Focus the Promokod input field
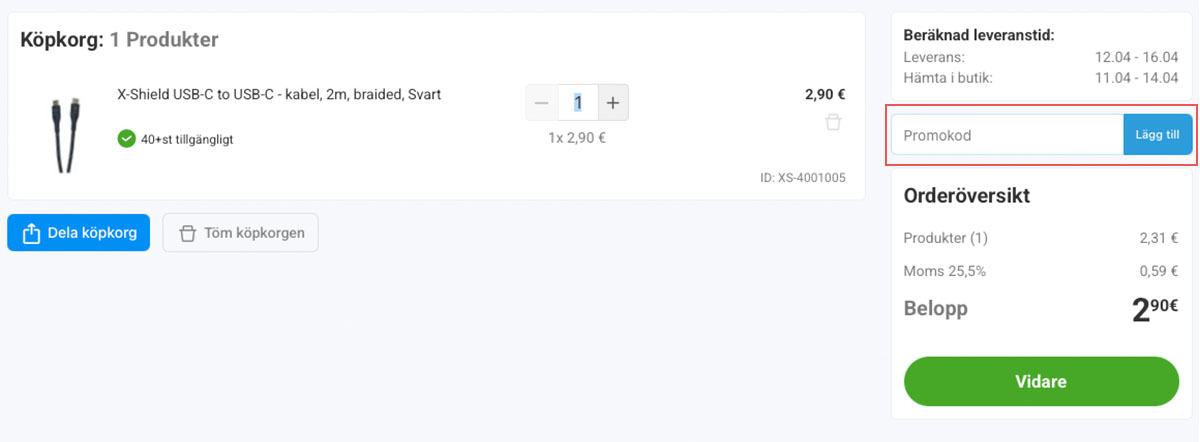The width and height of the screenshot is (1200, 442). pyautogui.click(x=1007, y=135)
